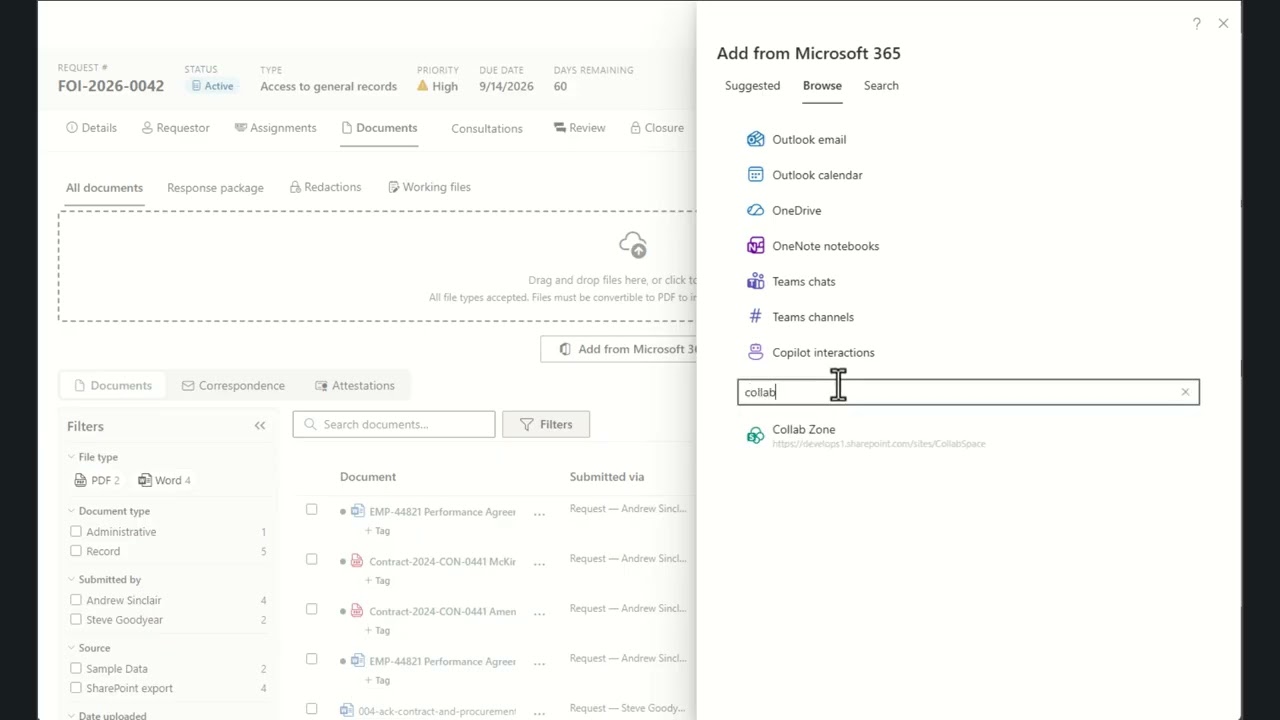Open OneNote notebooks source

pos(813,246)
